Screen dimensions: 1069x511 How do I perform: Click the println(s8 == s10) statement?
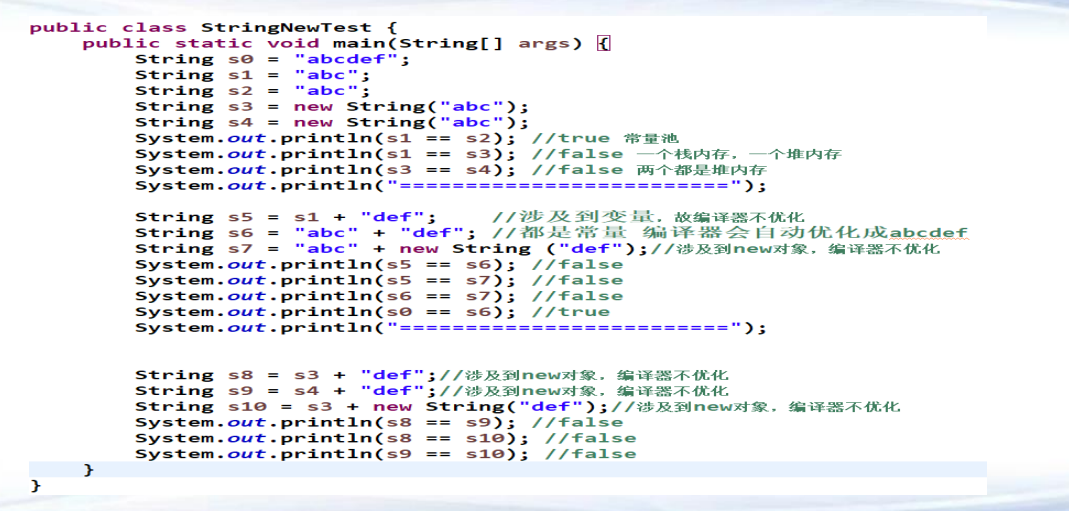point(332,438)
